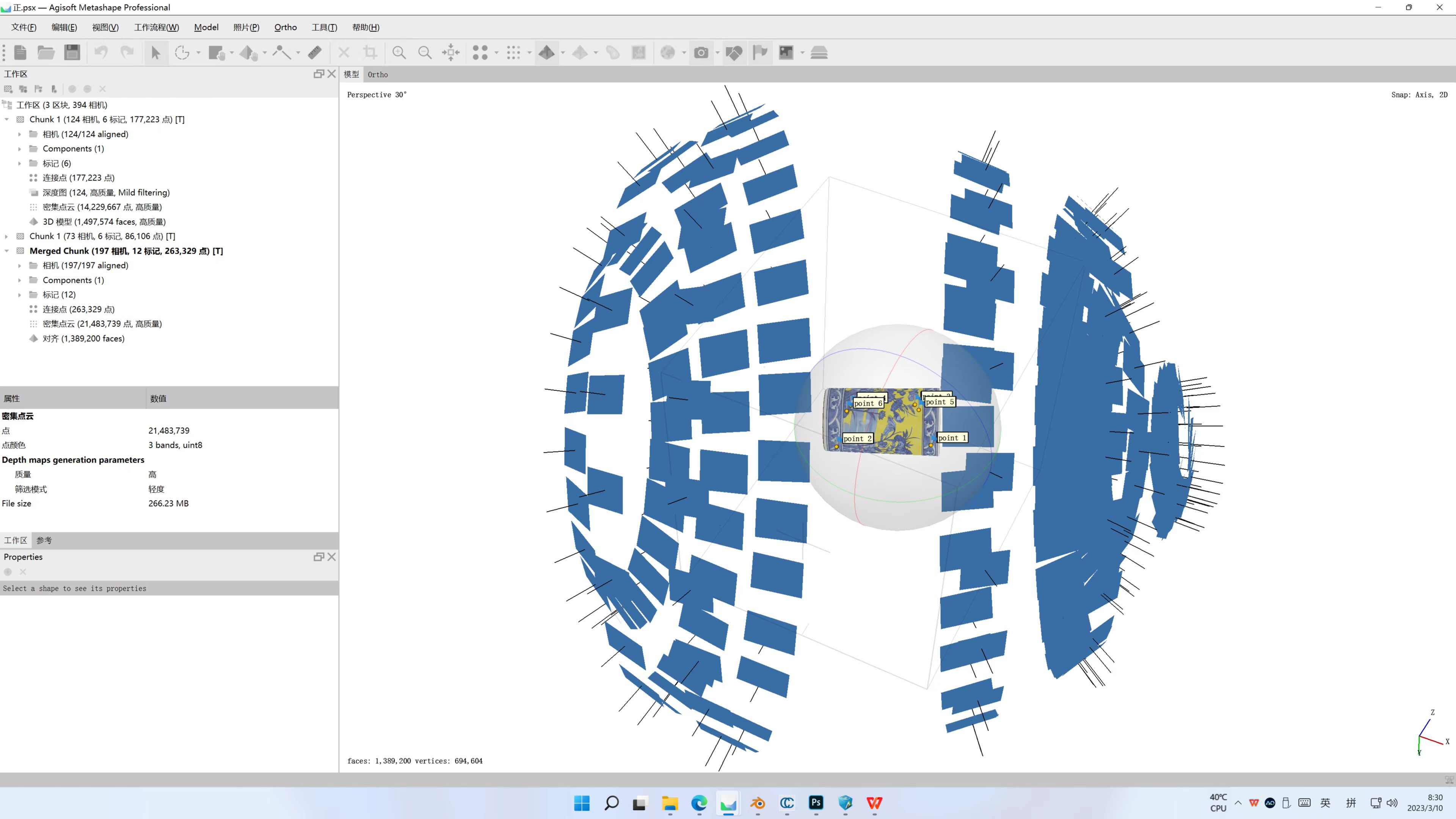Toggle the Show Aligned Chunks layers icon
This screenshot has width=1456, height=819.
(x=819, y=53)
